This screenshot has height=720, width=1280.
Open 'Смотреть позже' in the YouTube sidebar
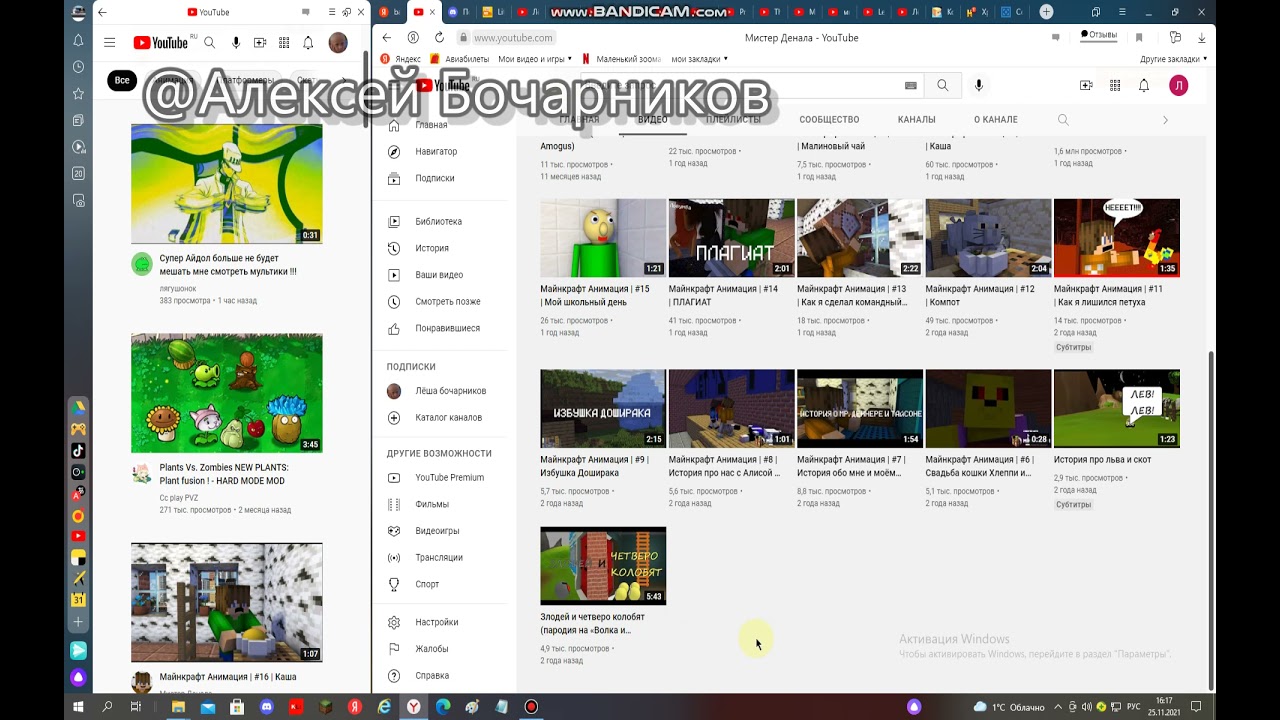pos(446,301)
